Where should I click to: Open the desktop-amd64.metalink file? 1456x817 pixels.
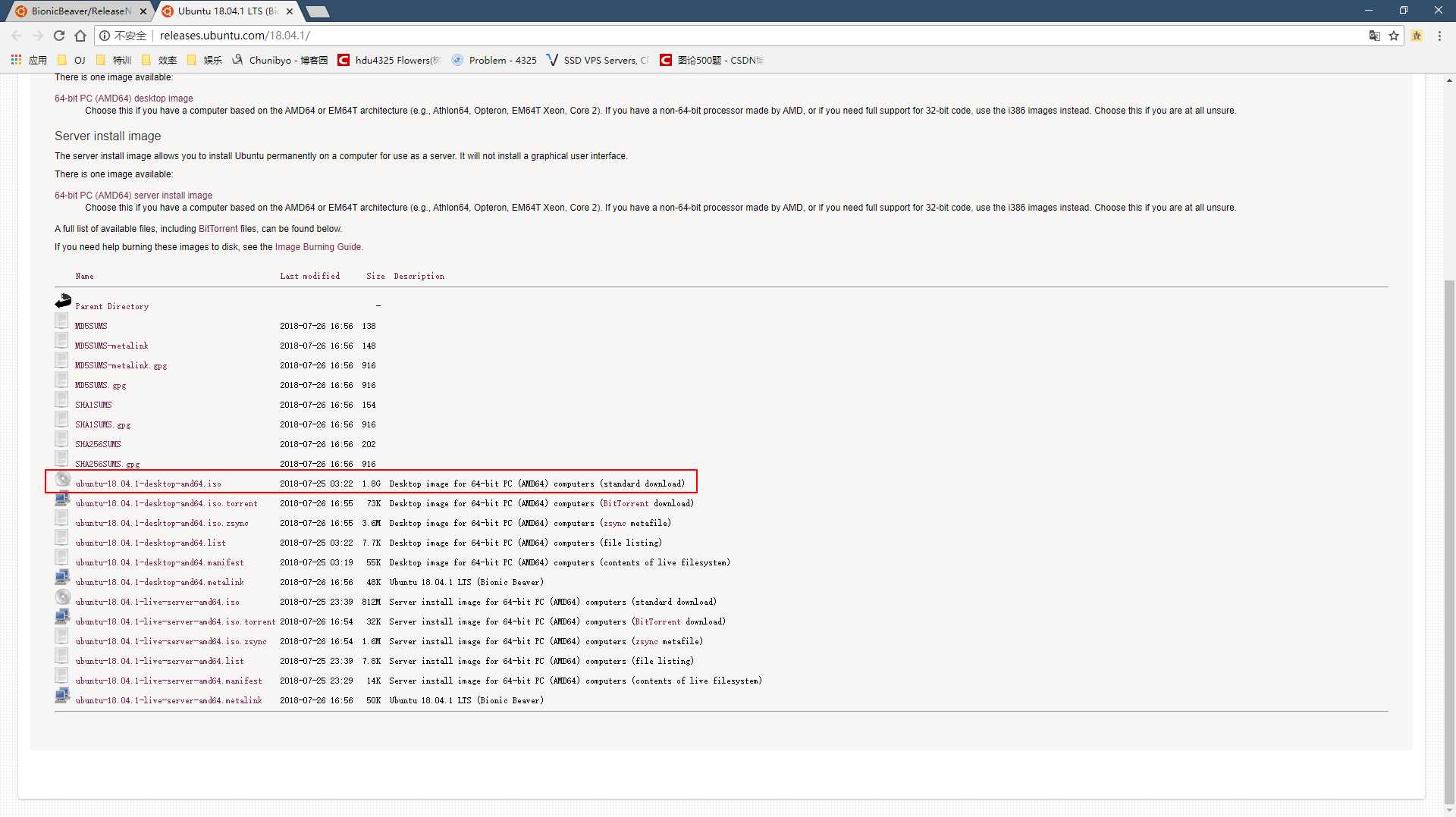pyautogui.click(x=159, y=582)
